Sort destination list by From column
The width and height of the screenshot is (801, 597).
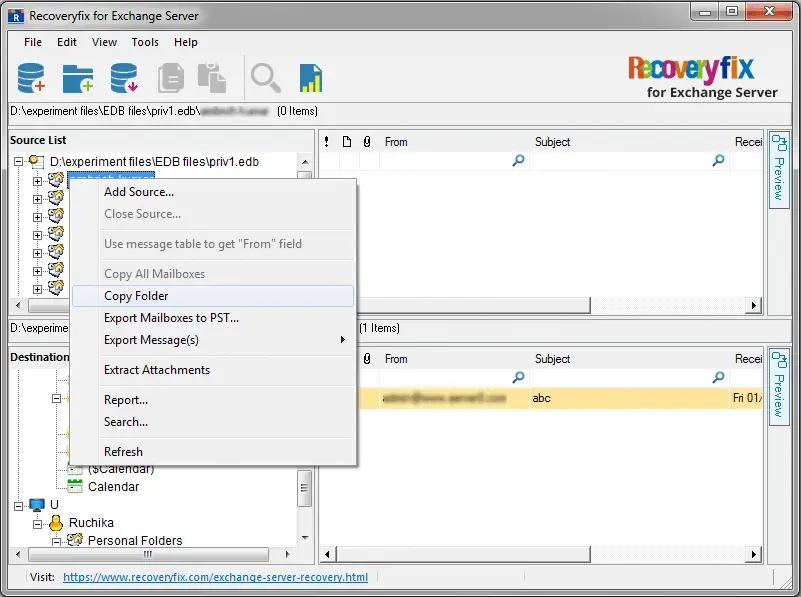click(396, 359)
